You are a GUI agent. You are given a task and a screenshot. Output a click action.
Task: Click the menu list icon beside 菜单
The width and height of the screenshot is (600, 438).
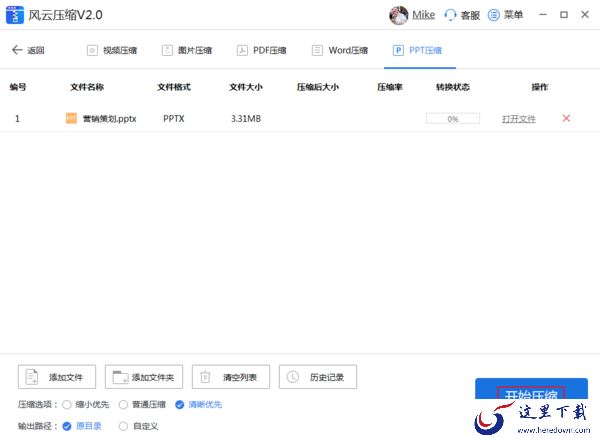coord(493,15)
